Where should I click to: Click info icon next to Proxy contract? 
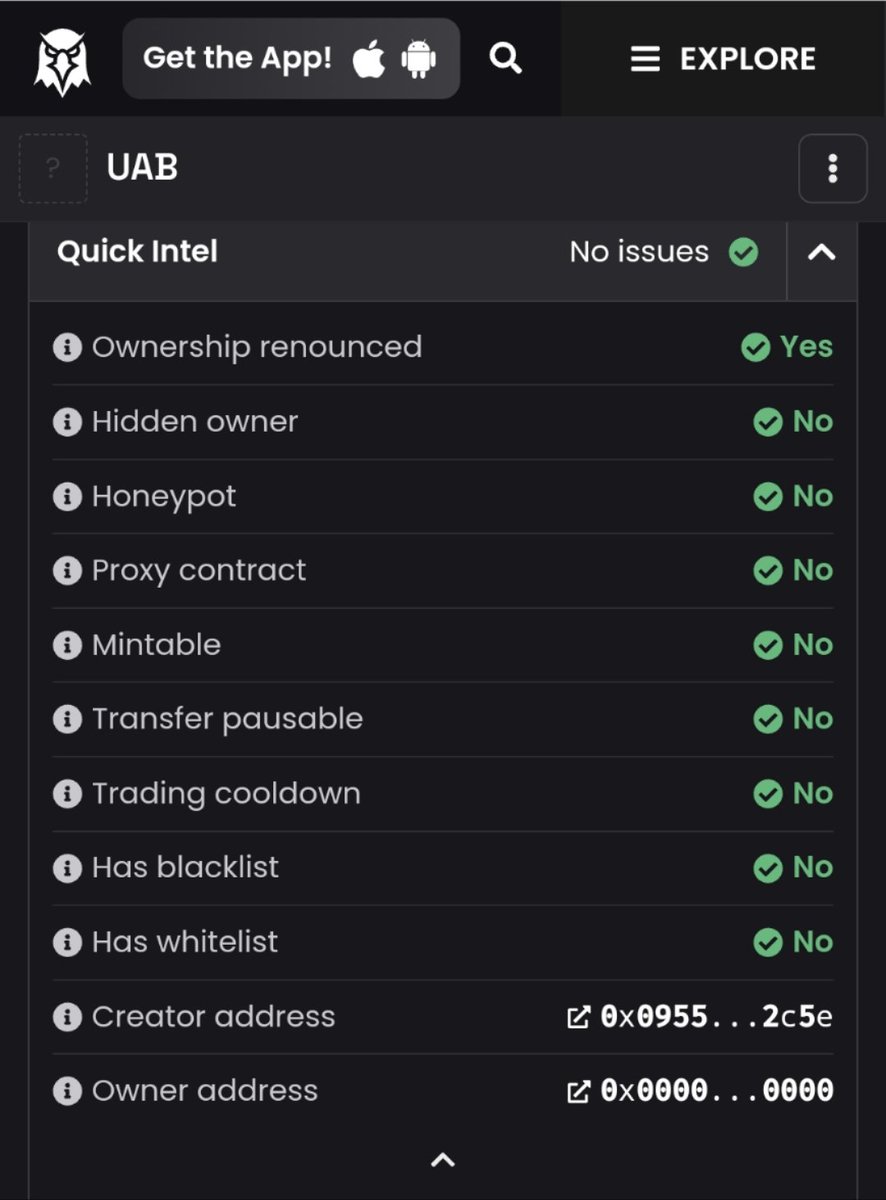point(67,571)
